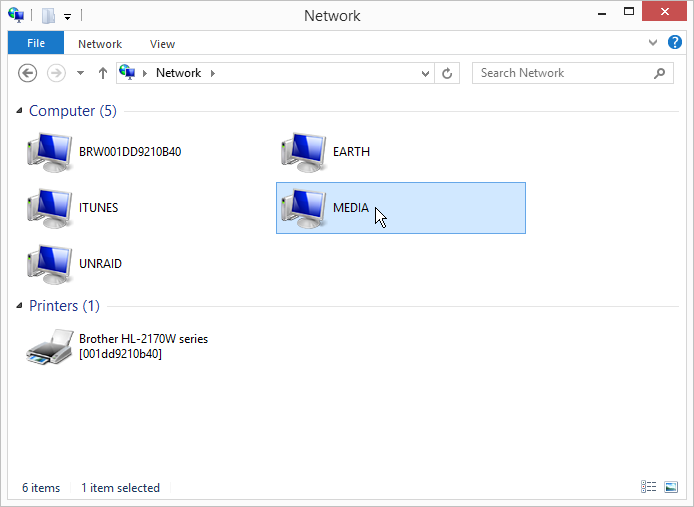The image size is (694, 507).
Task: Open Help with the question mark icon
Action: pos(675,43)
